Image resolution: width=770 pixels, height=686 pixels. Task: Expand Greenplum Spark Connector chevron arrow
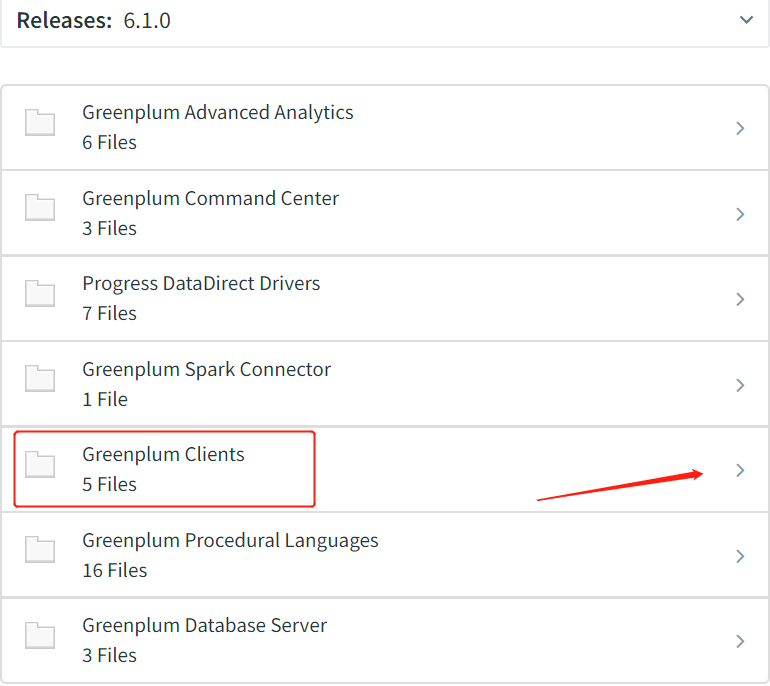(740, 385)
